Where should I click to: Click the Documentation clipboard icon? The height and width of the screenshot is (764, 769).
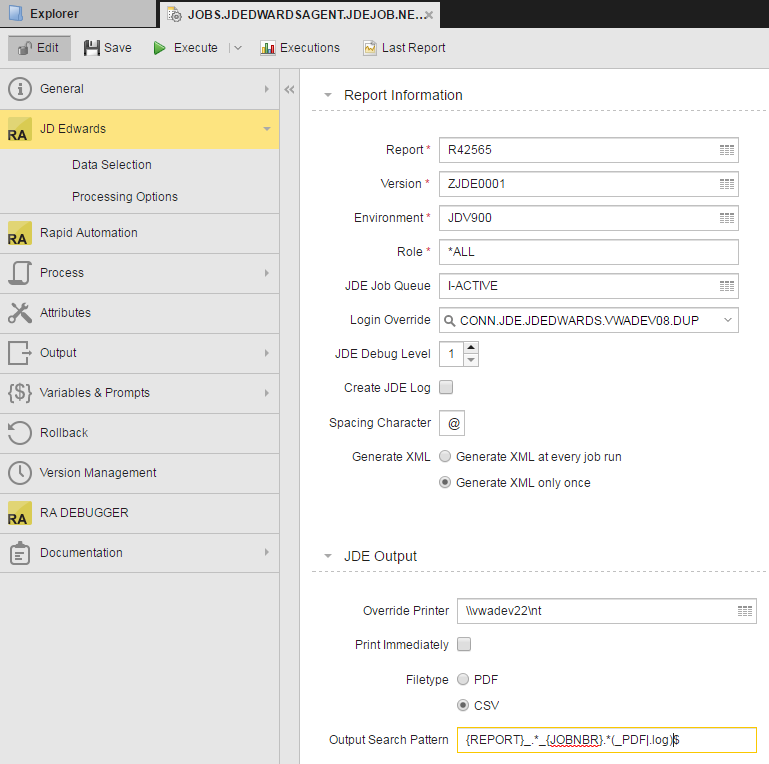coord(20,553)
